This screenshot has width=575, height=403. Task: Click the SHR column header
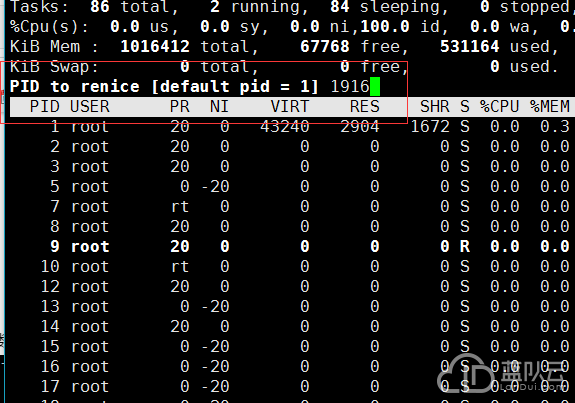coord(435,107)
